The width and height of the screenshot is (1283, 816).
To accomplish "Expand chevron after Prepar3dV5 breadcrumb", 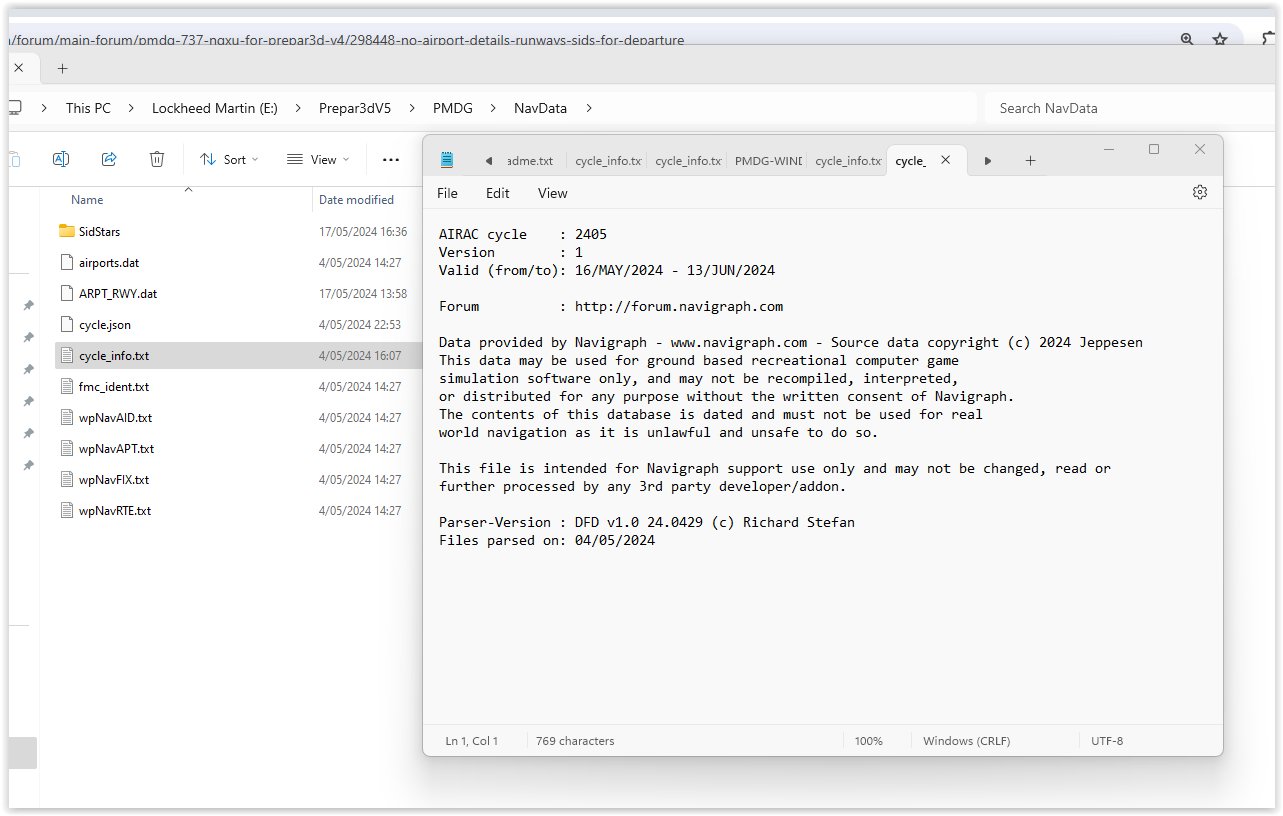I will point(411,108).
